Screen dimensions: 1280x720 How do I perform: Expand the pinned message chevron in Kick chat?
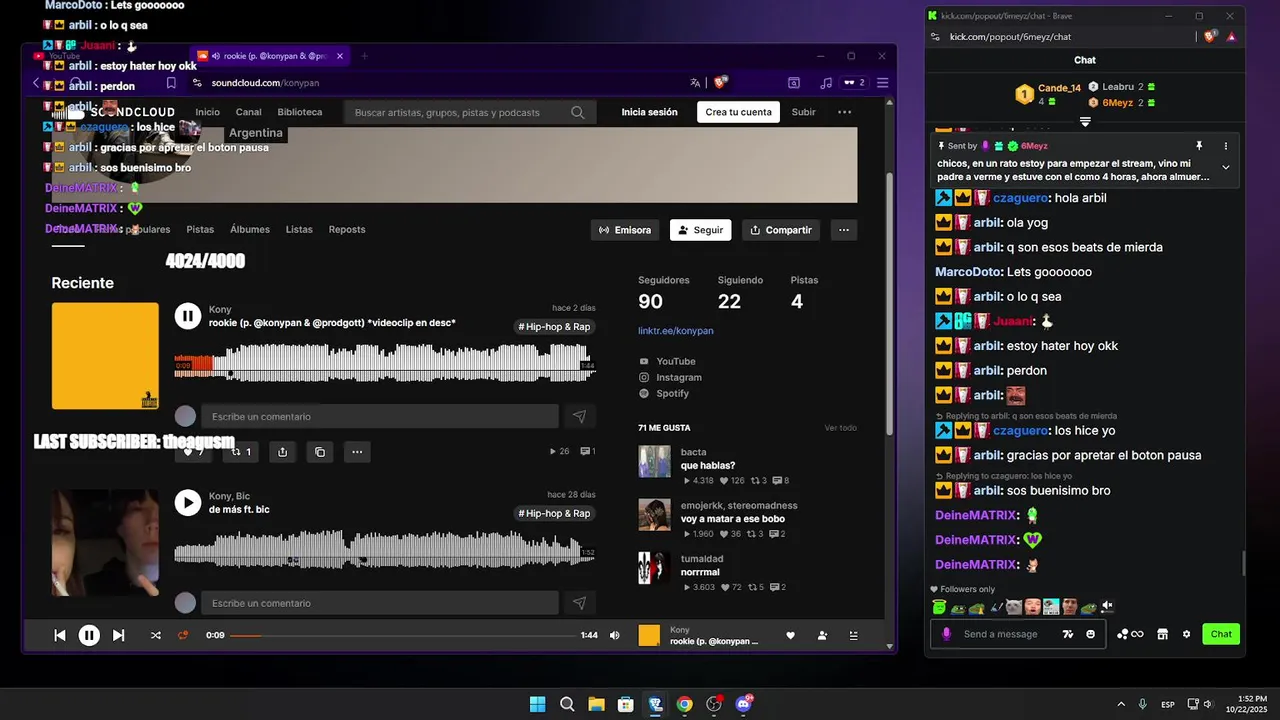point(1226,167)
